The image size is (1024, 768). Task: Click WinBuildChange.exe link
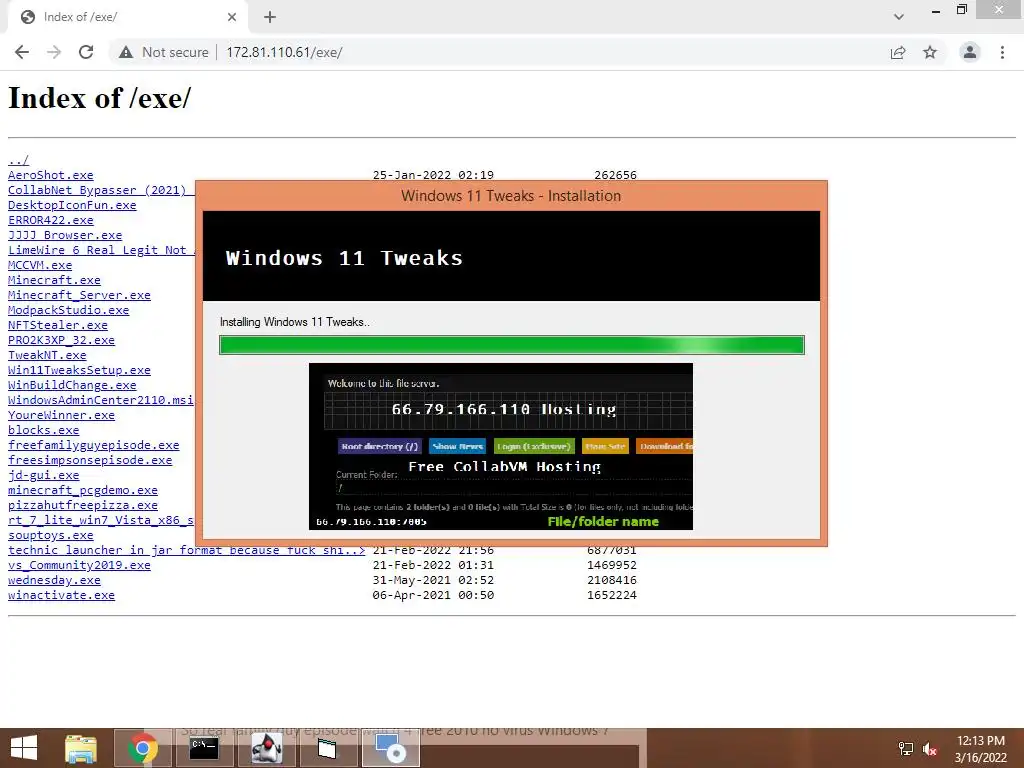(72, 385)
